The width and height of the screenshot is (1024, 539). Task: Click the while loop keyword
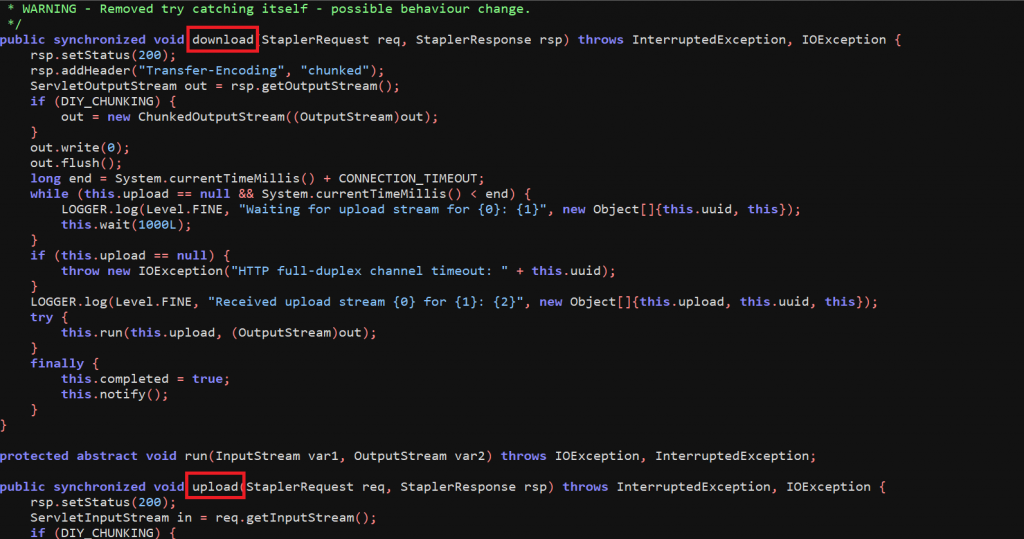(49, 194)
